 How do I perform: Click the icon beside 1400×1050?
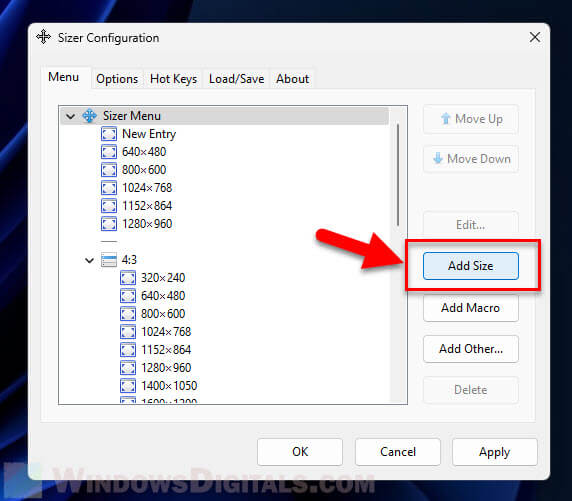[128, 386]
